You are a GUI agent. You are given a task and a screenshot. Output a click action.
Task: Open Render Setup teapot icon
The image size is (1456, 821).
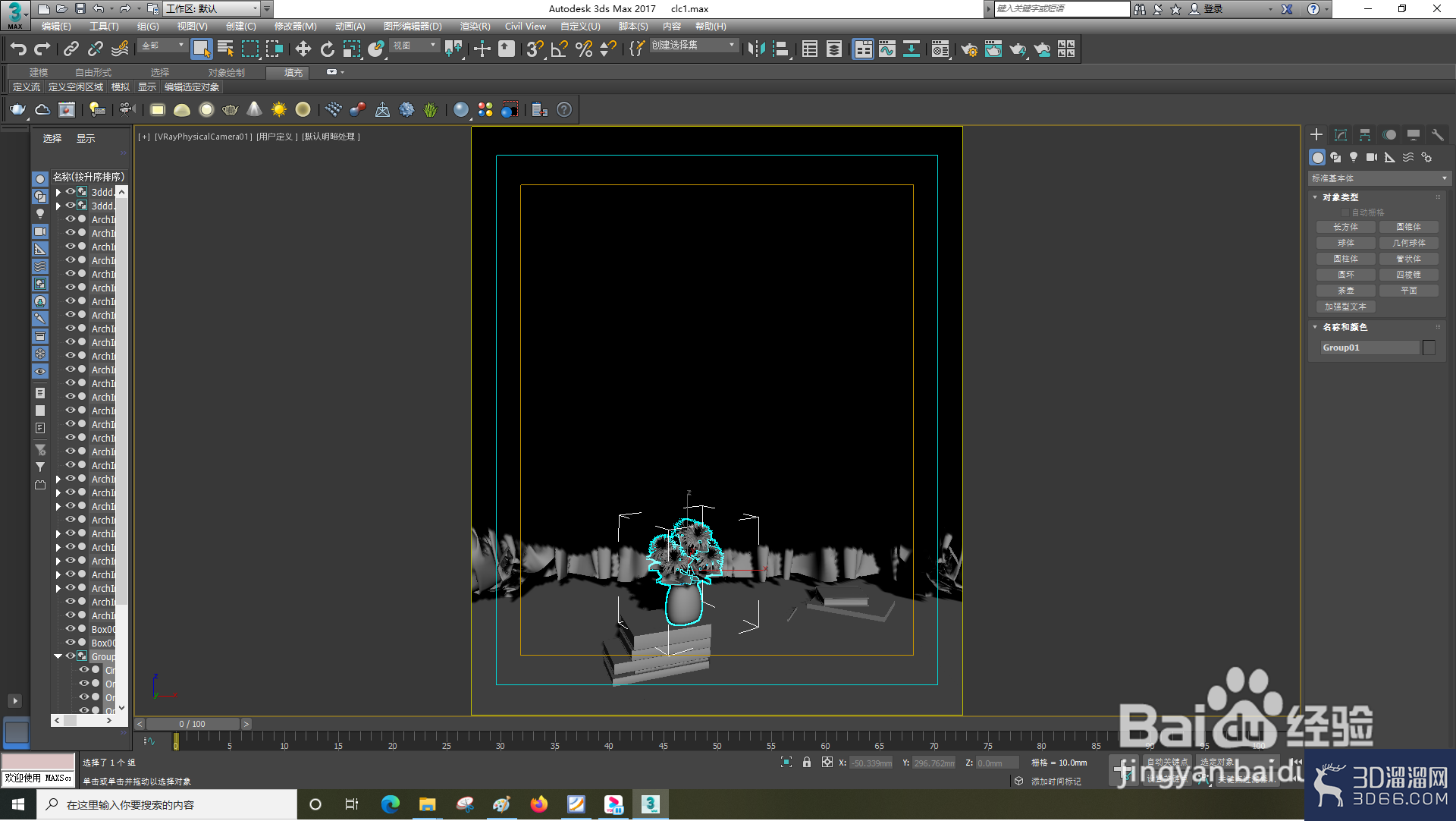coord(969,49)
